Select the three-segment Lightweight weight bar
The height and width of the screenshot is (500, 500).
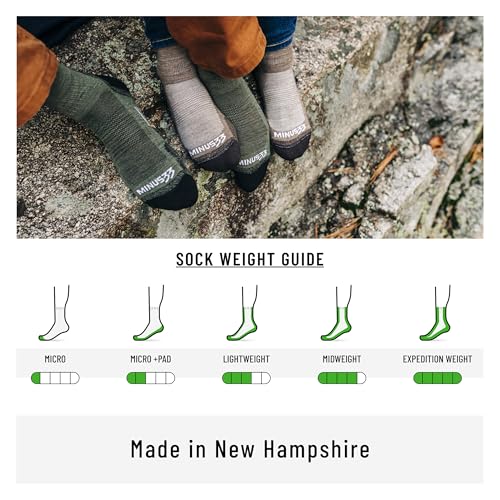[246, 378]
